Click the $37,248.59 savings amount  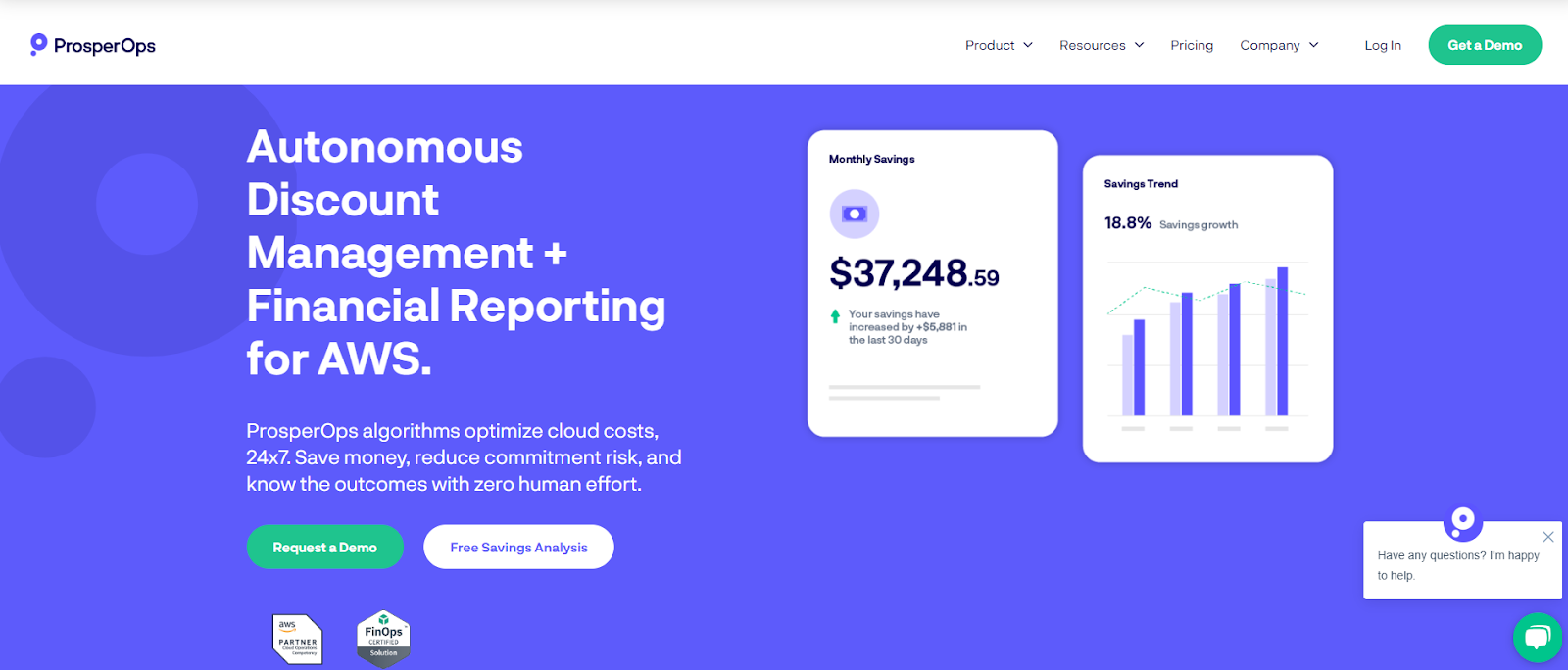(x=914, y=273)
